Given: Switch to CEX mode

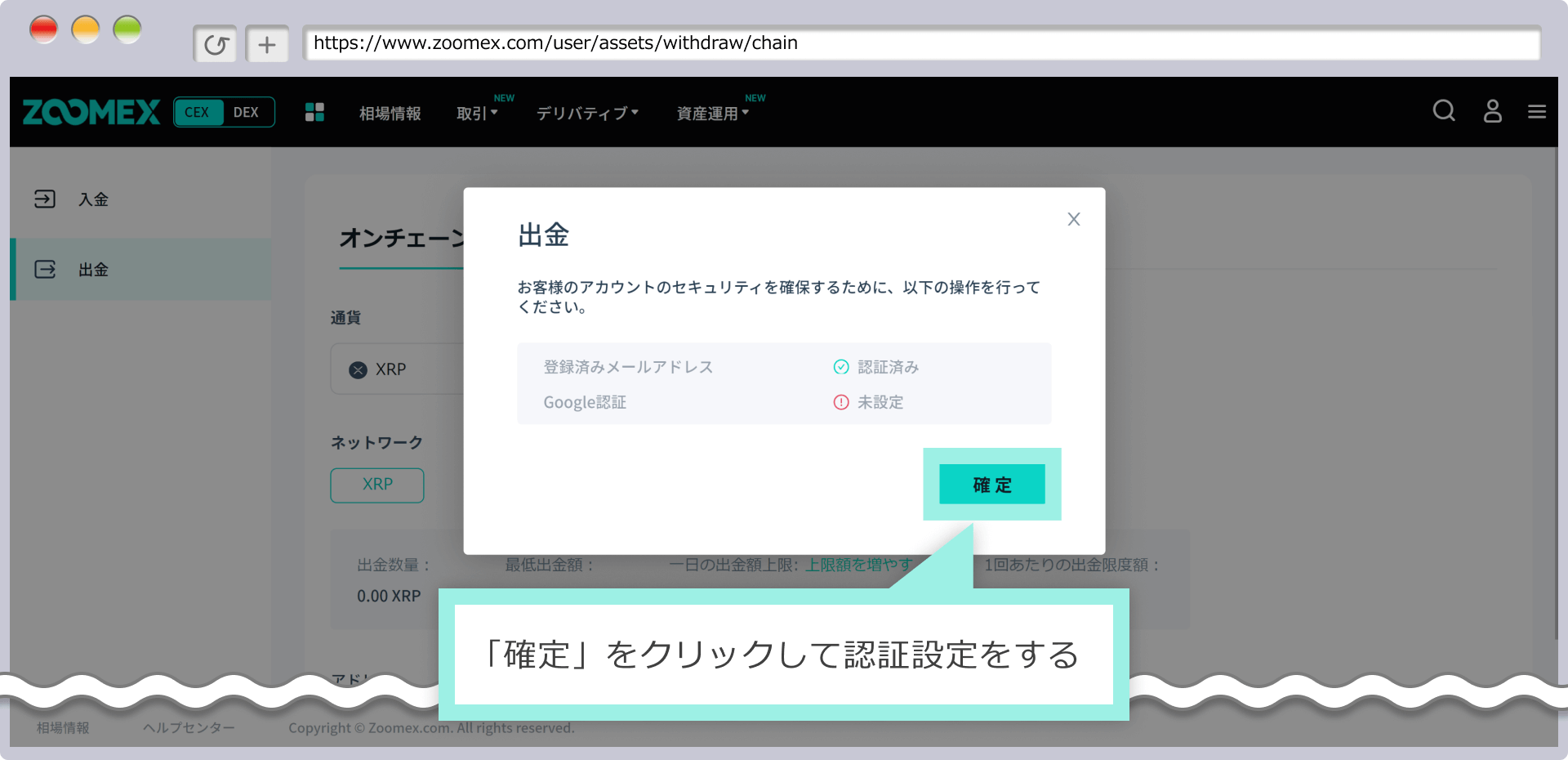Looking at the screenshot, I should tap(198, 112).
